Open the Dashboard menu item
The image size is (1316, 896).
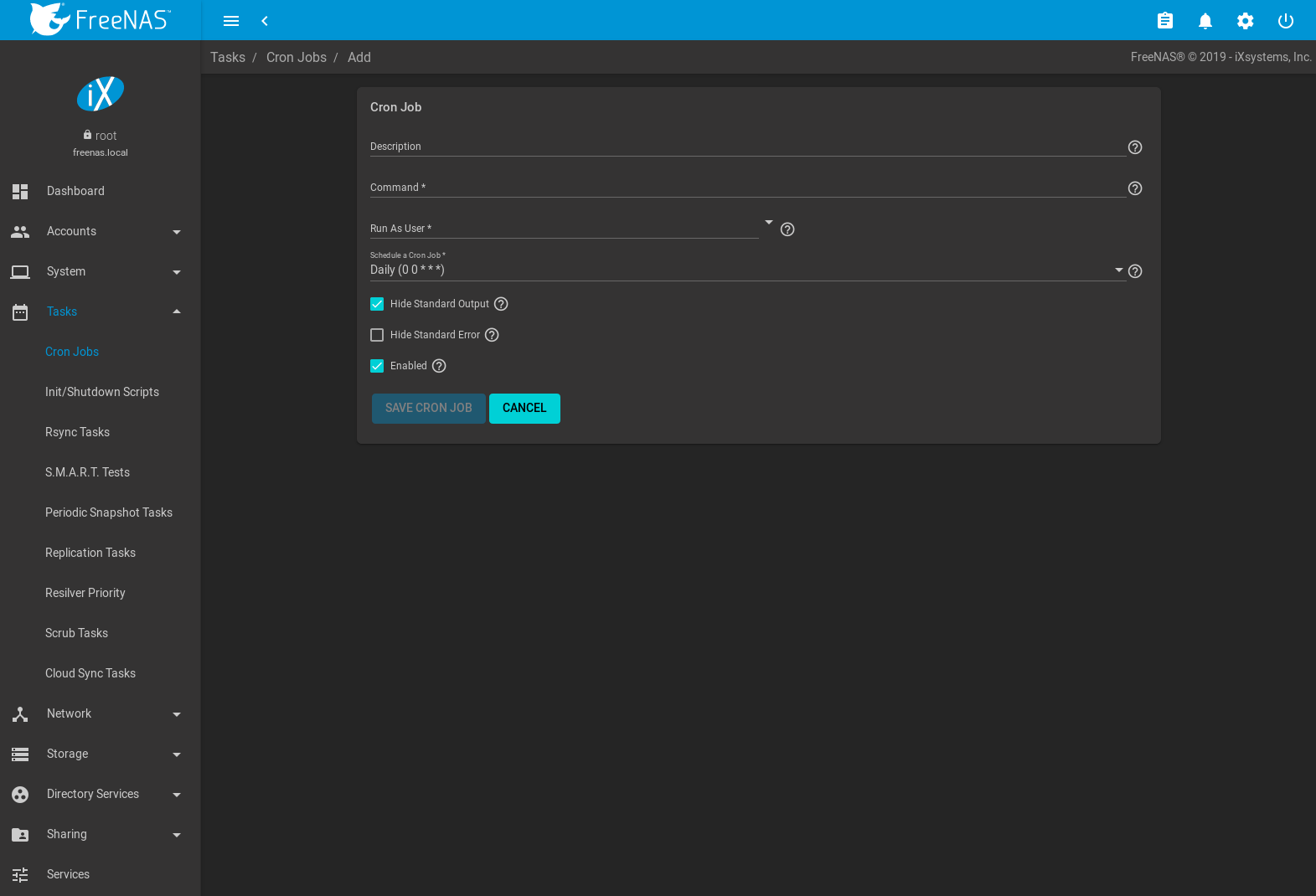[101, 191]
